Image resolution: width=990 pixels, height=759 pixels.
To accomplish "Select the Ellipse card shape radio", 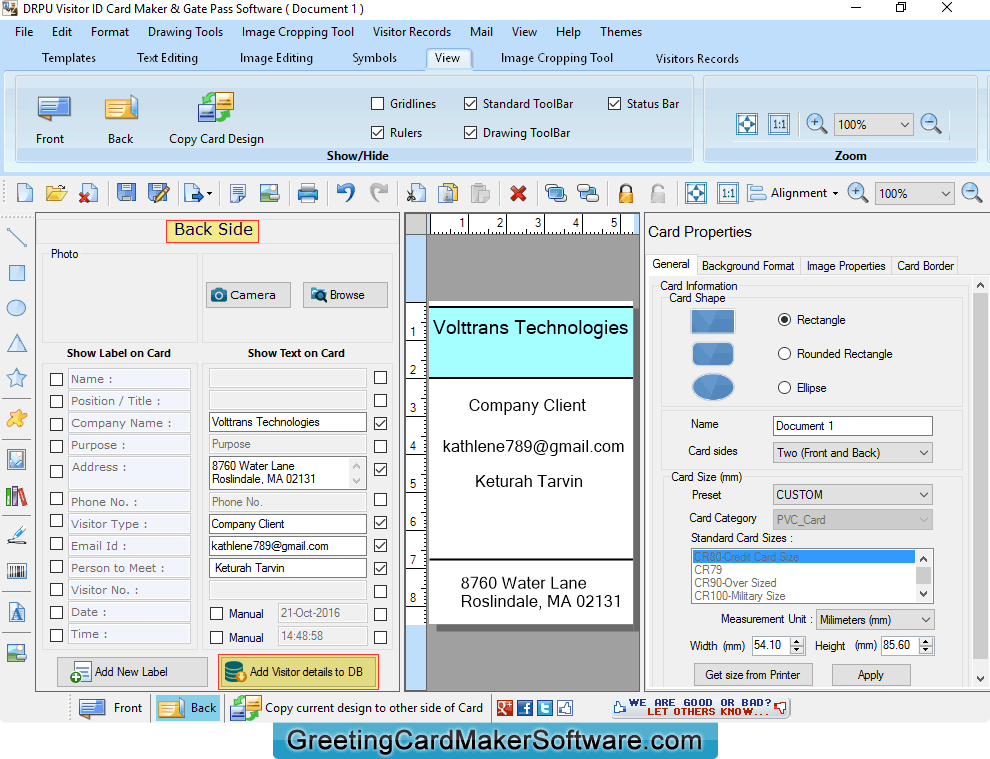I will coord(784,388).
